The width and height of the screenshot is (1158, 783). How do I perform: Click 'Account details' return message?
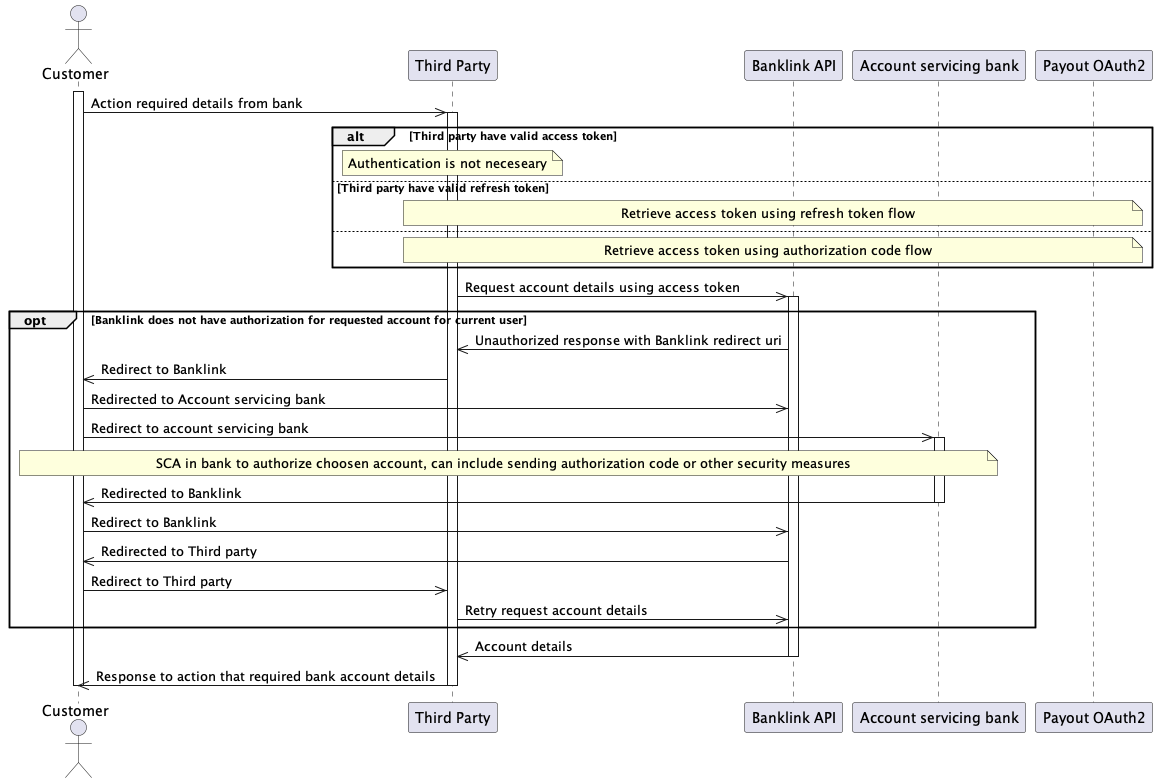523,646
